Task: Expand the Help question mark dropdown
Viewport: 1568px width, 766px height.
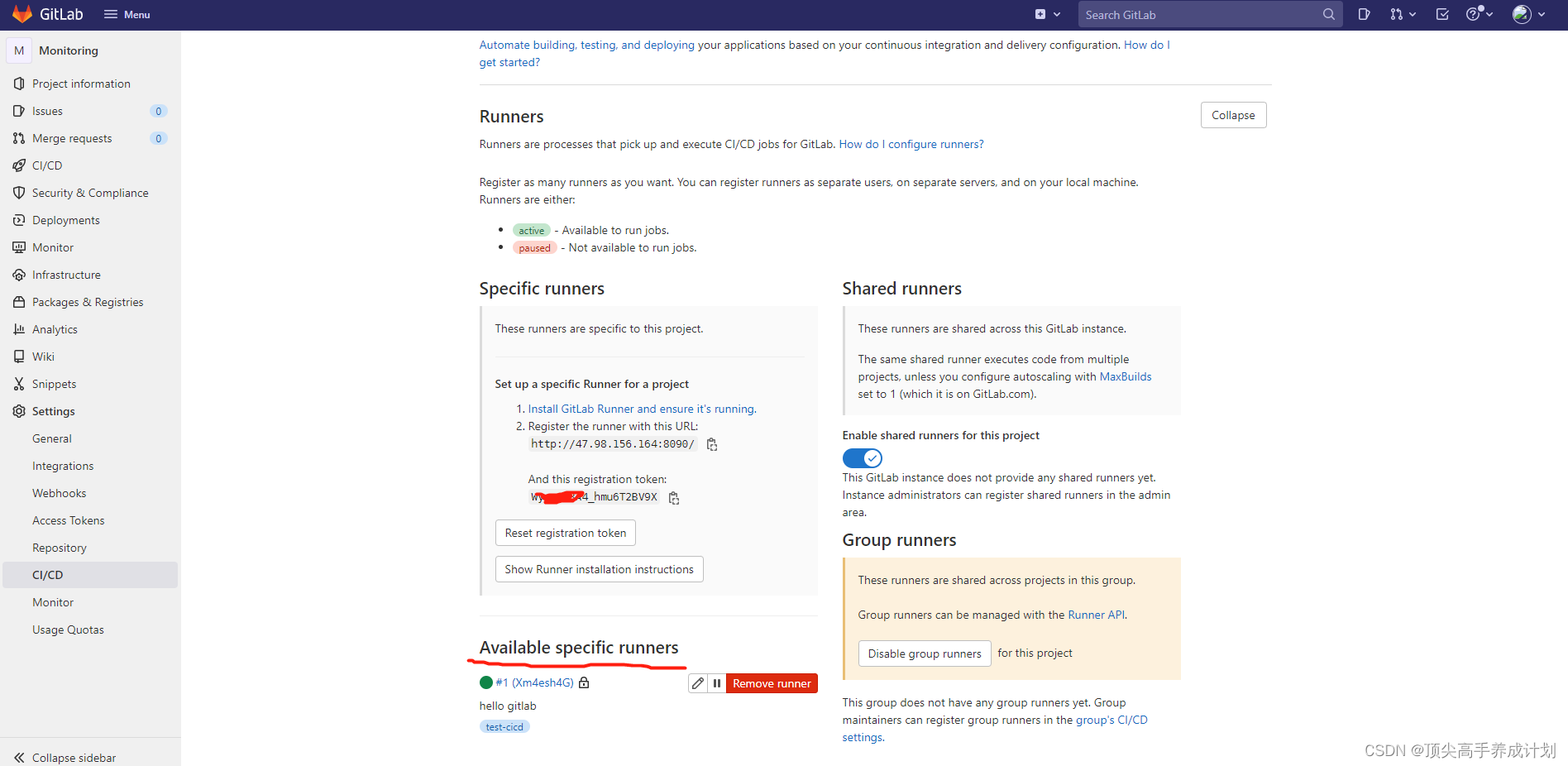Action: [1479, 14]
